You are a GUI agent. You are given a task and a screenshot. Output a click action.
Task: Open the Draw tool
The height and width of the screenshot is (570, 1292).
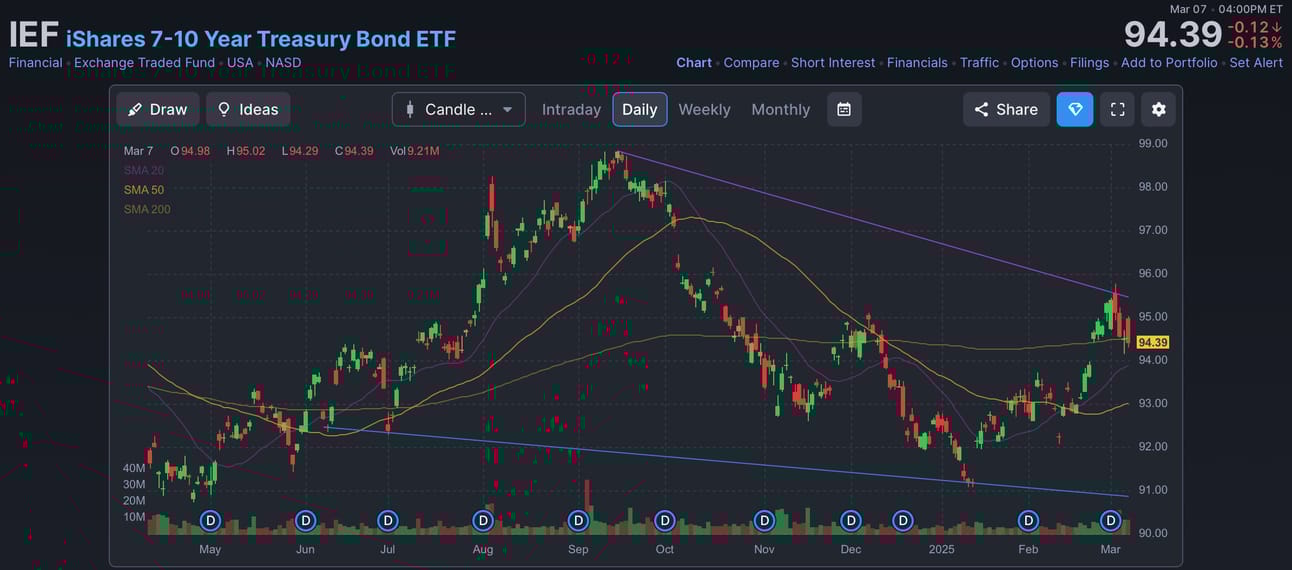pyautogui.click(x=158, y=109)
